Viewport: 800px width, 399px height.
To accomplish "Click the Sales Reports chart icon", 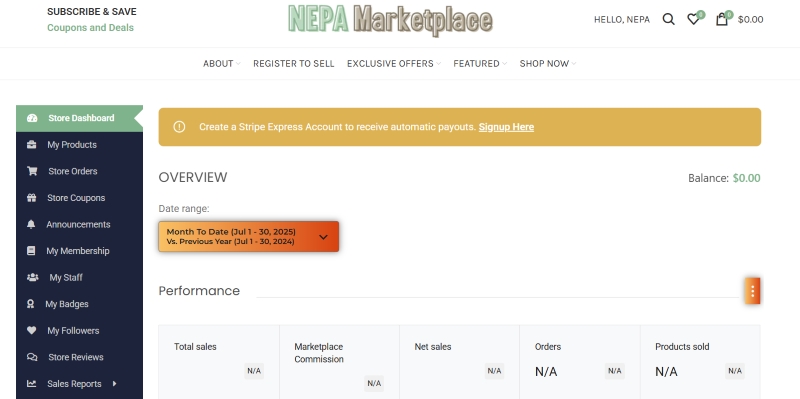I will point(32,384).
